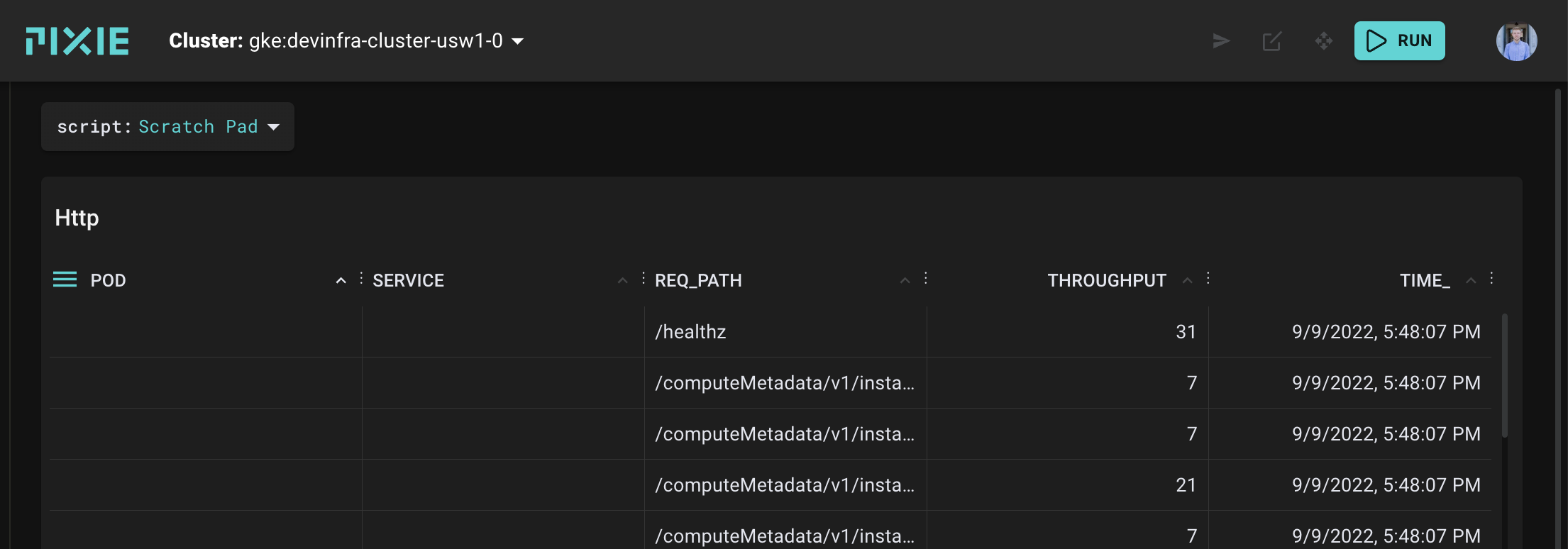
Task: Open the table column selector menu icon
Action: 65,279
